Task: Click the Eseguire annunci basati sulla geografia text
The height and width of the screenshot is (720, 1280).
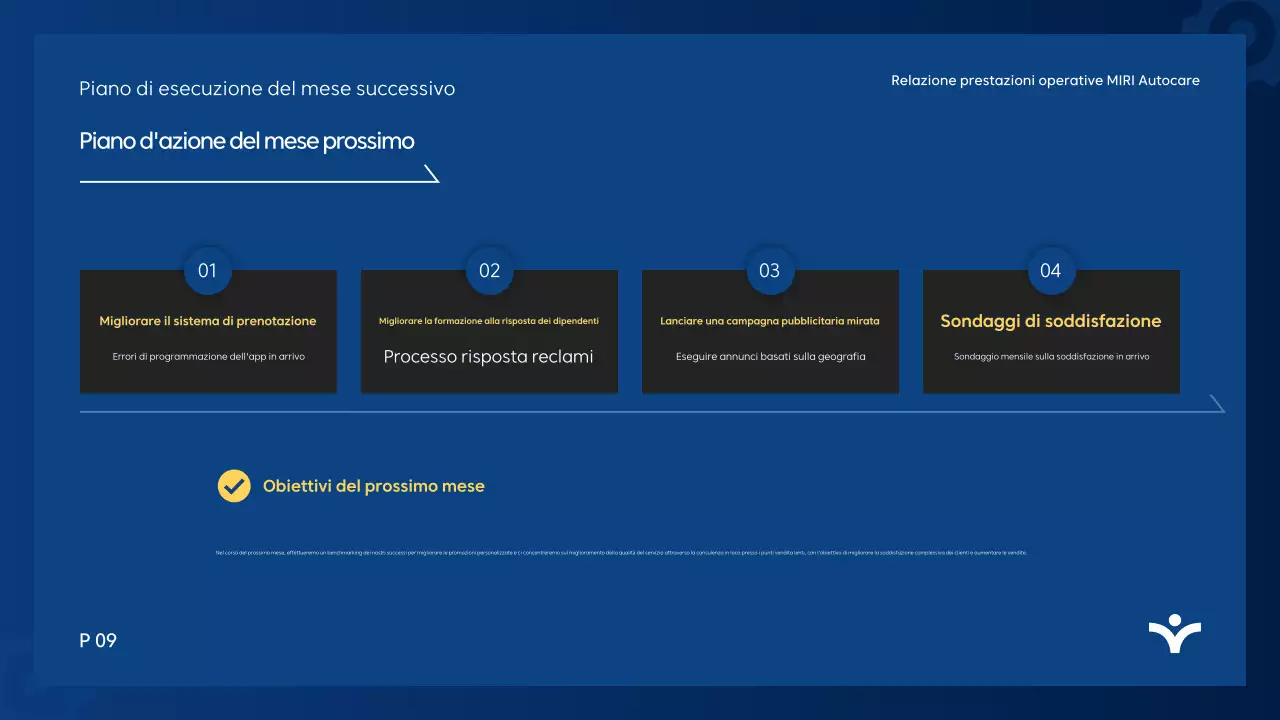Action: coord(770,355)
